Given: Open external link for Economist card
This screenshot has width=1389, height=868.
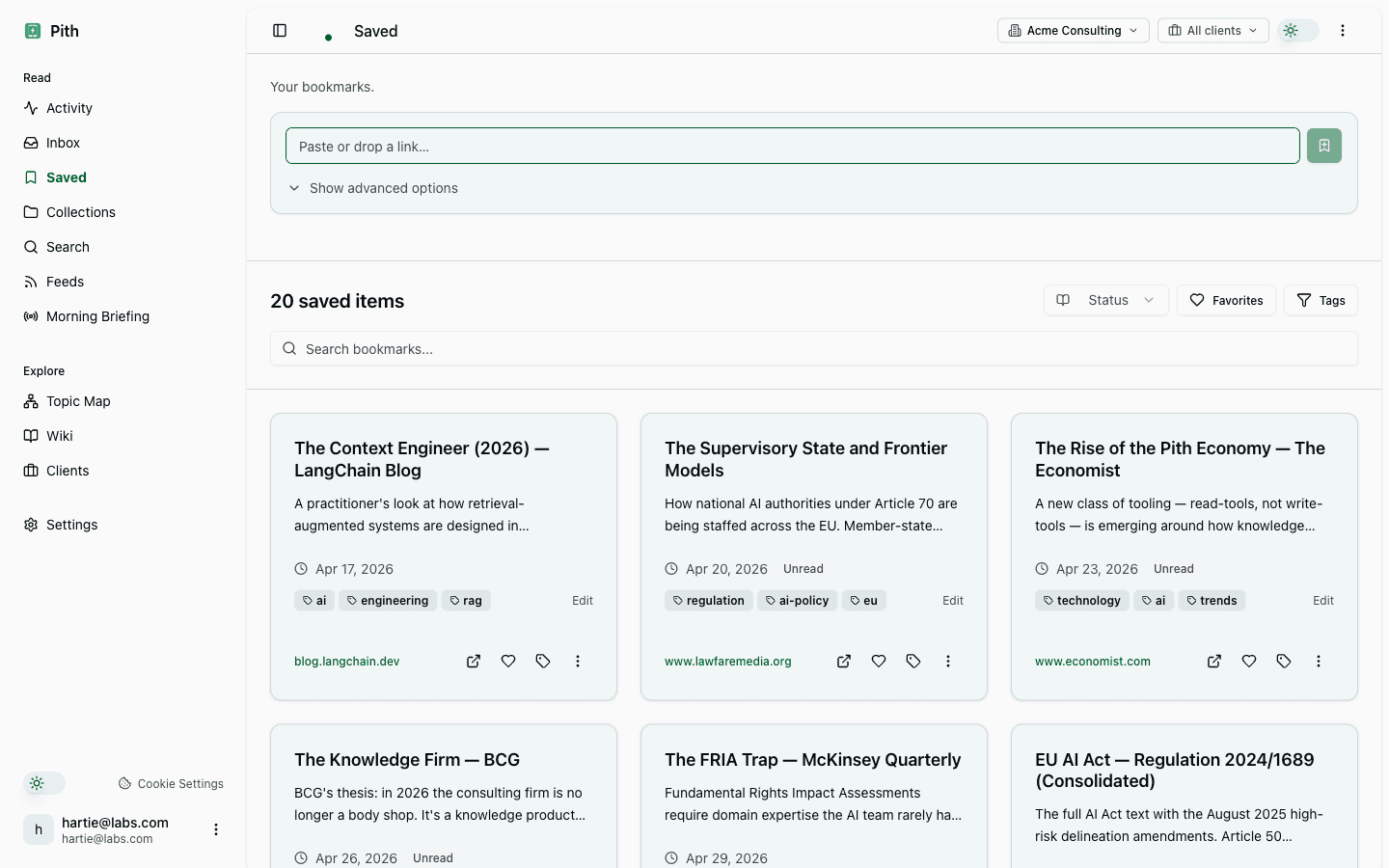Looking at the screenshot, I should pyautogui.click(x=1214, y=662).
